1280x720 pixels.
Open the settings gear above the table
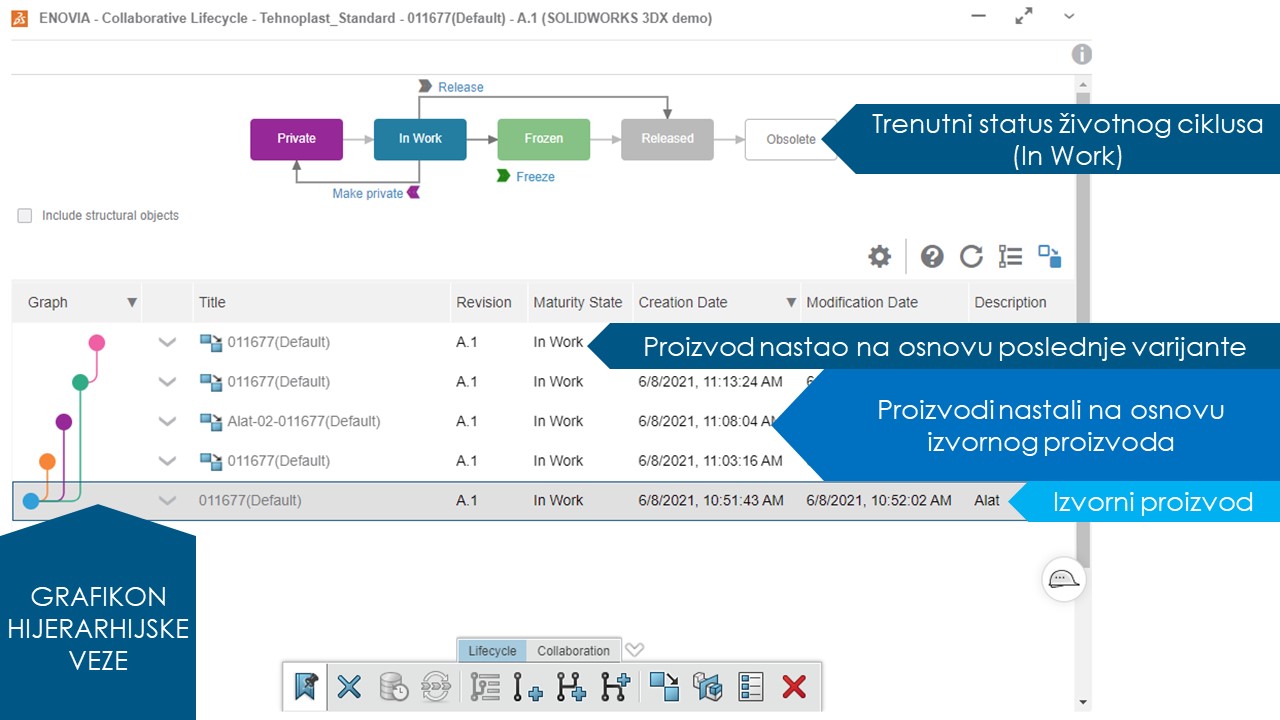pyautogui.click(x=878, y=256)
